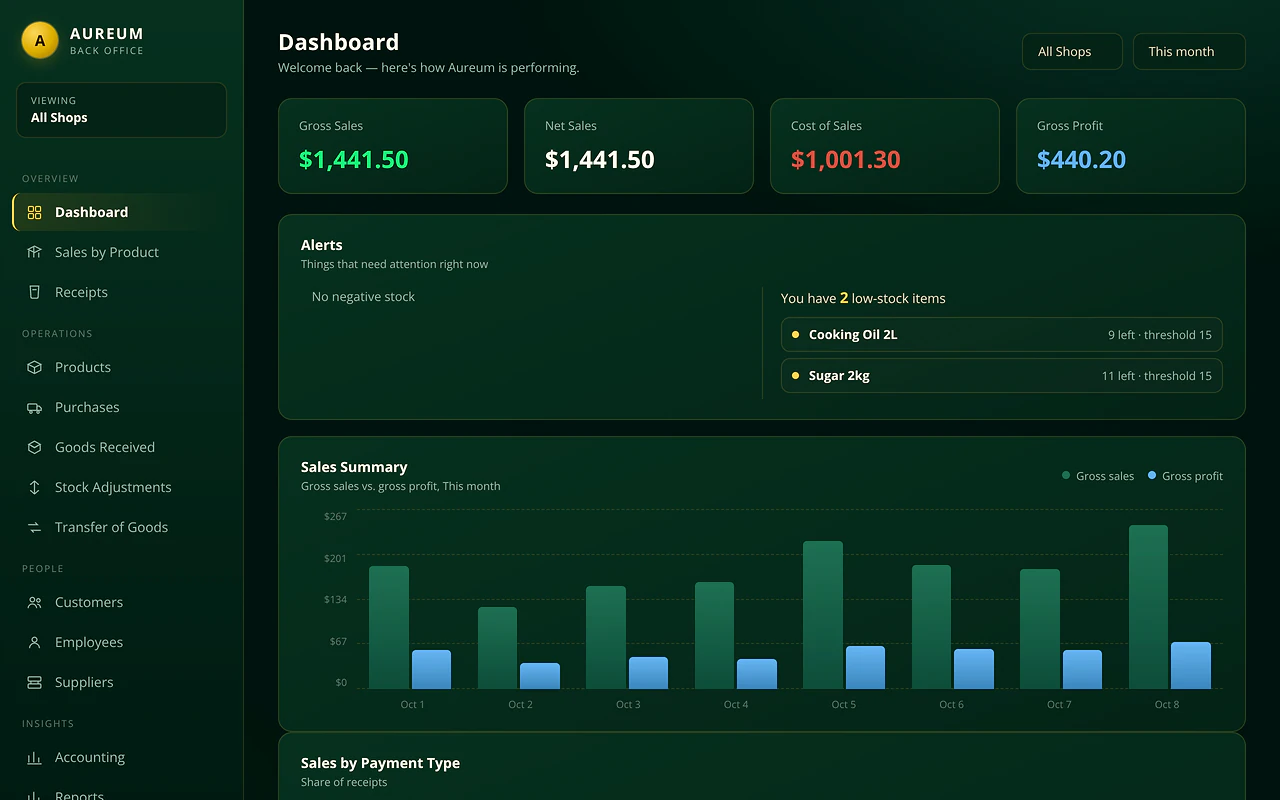Toggle Gross sales legend swatch

click(x=1066, y=476)
